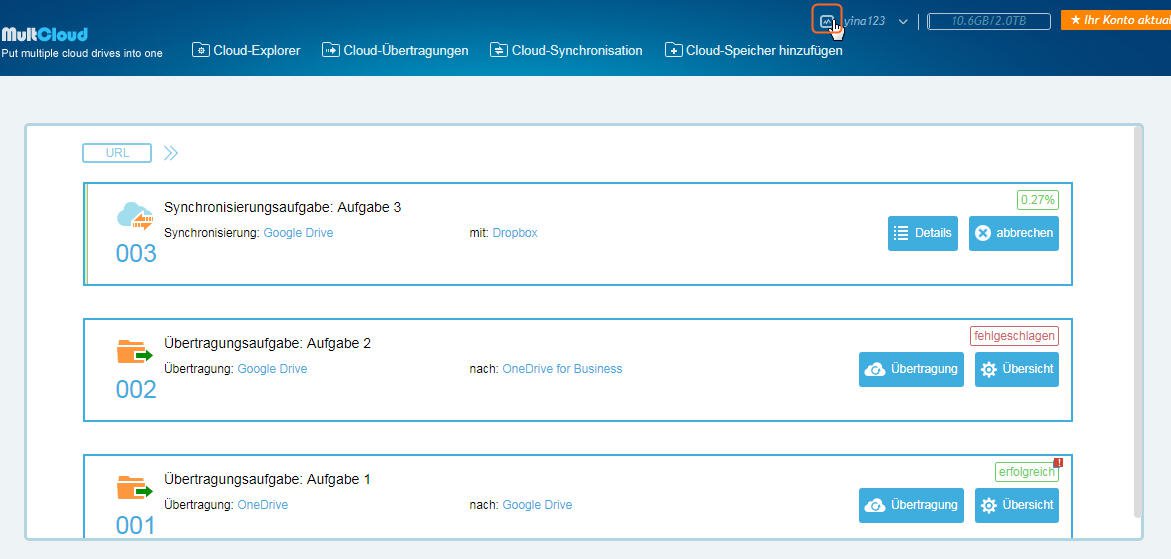The image size is (1171, 559).
Task: Click the task list vertical scrollbar
Action: [1138, 322]
